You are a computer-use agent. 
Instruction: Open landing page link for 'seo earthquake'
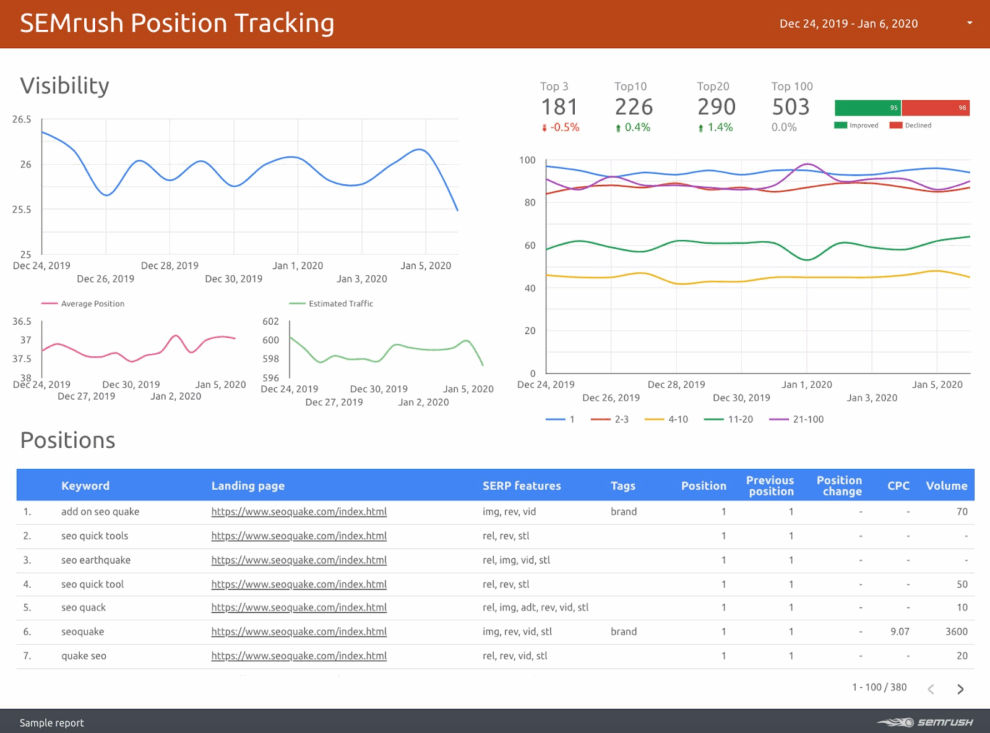[299, 560]
